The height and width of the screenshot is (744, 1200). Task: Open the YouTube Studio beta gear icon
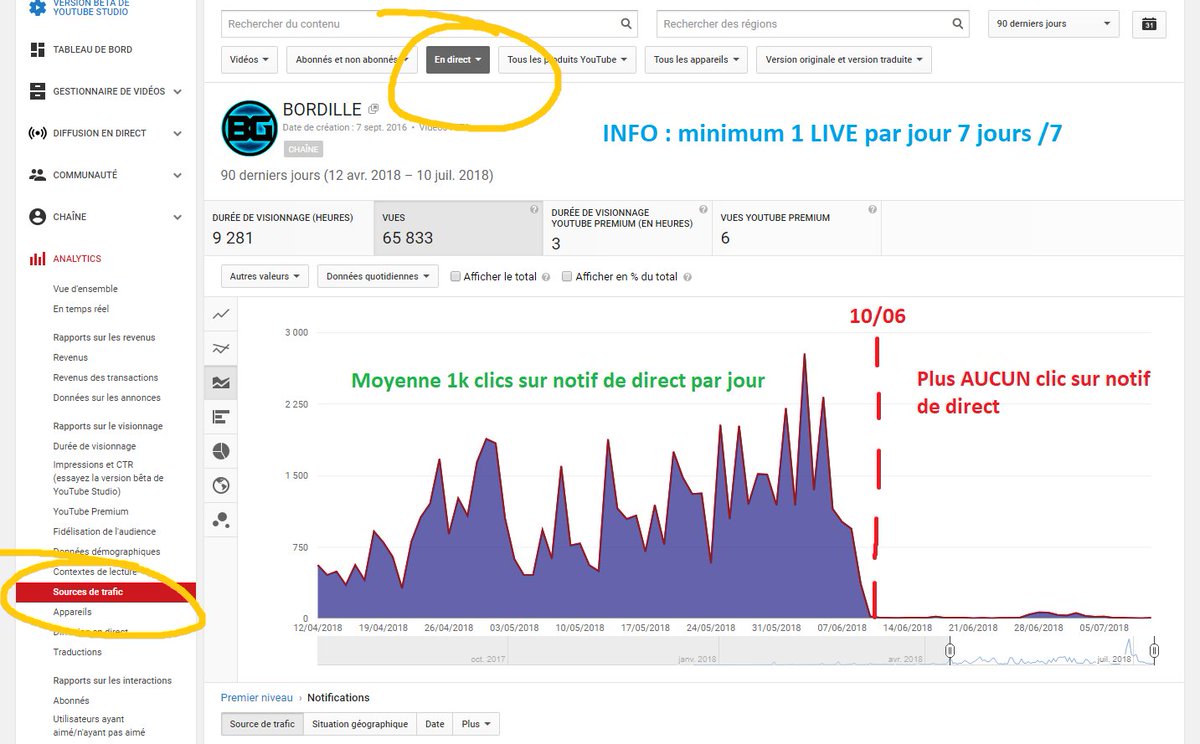coord(37,8)
